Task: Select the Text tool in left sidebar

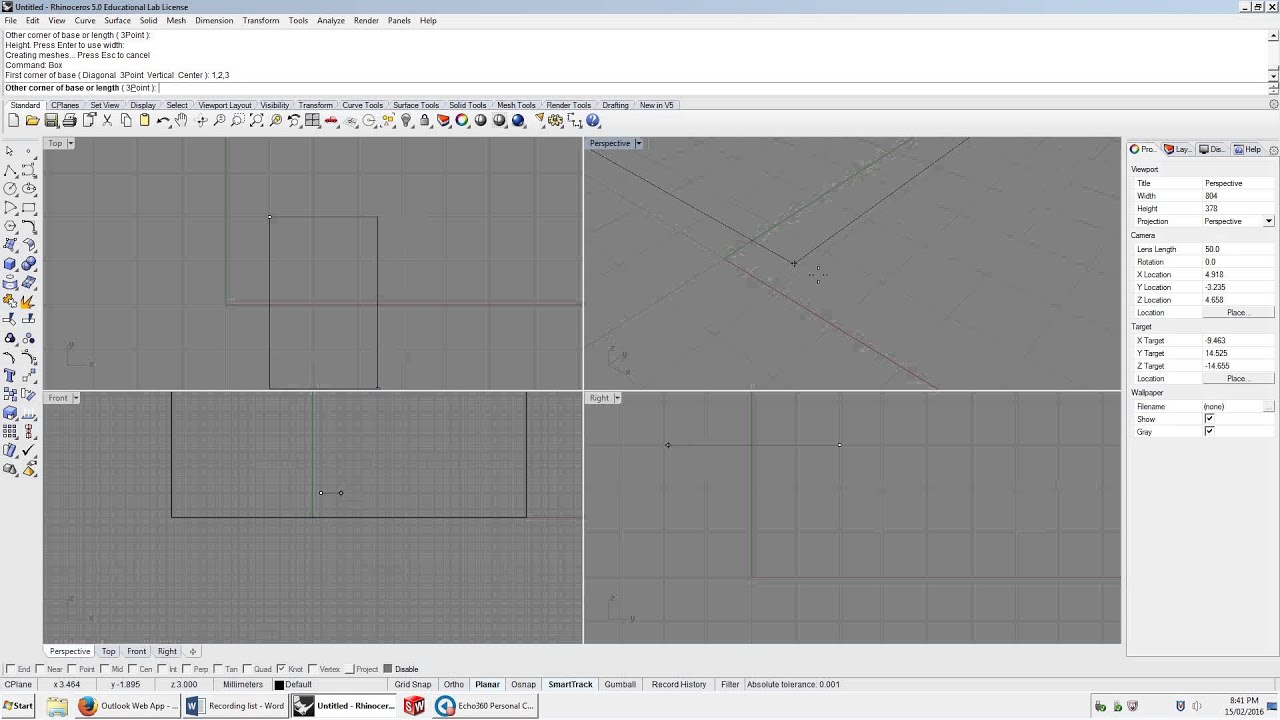Action: [10, 376]
